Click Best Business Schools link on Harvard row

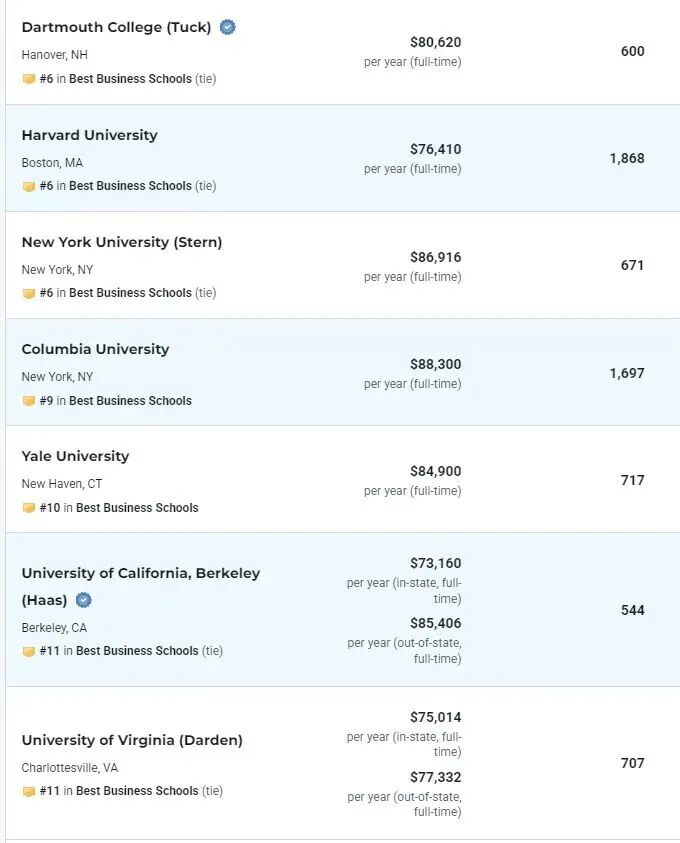pyautogui.click(x=130, y=186)
